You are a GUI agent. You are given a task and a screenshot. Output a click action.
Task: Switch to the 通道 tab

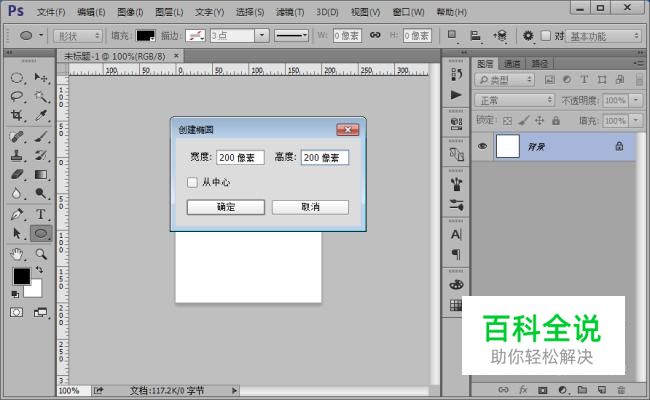[512, 63]
